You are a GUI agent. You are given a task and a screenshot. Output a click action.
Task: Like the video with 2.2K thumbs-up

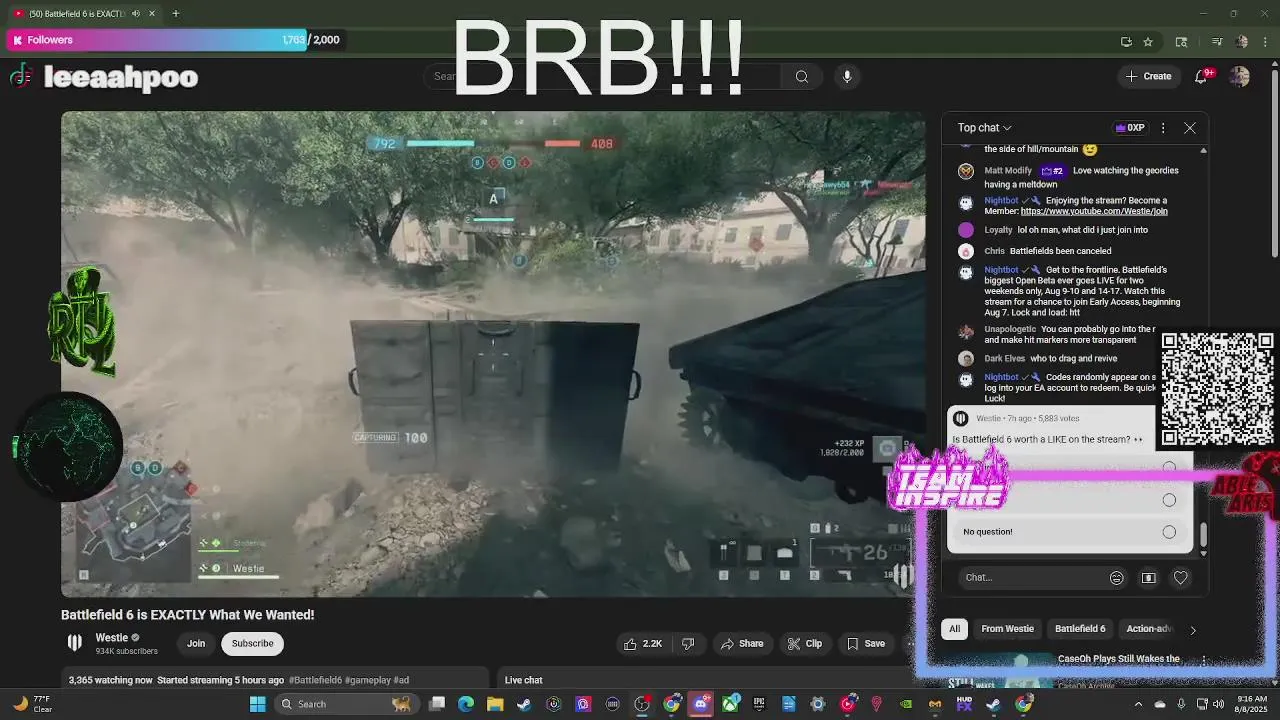(x=642, y=644)
